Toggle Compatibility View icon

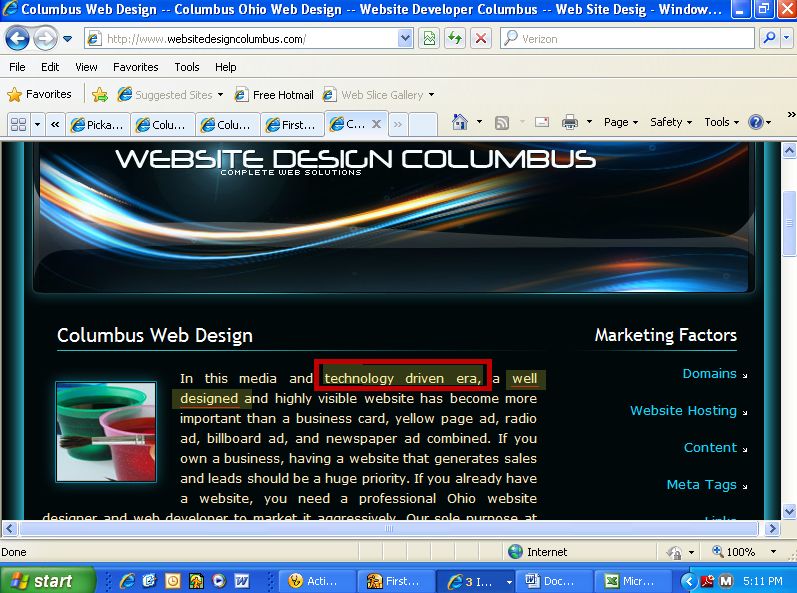tap(430, 39)
